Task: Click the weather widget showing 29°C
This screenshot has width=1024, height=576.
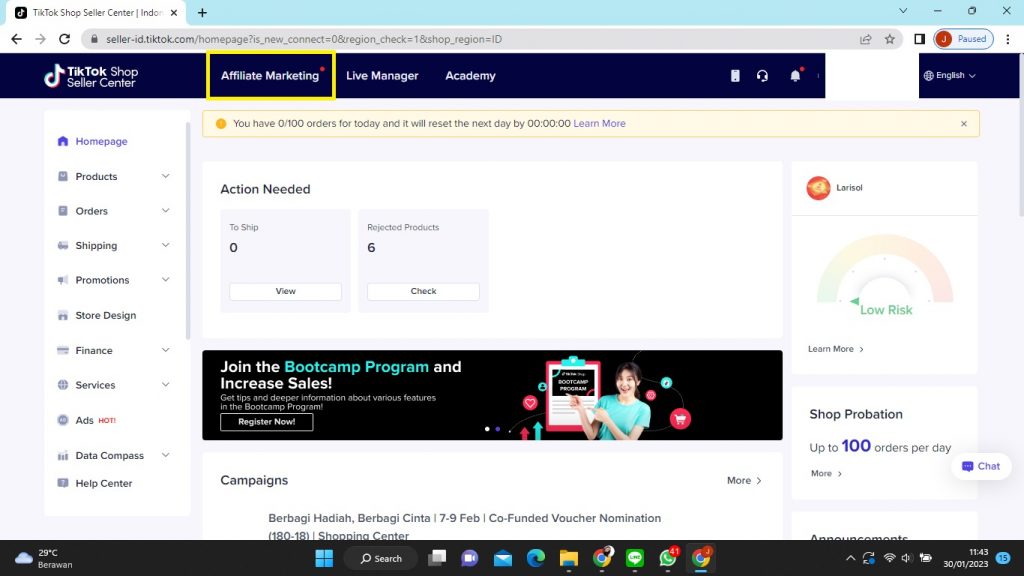Action: click(x=44, y=558)
